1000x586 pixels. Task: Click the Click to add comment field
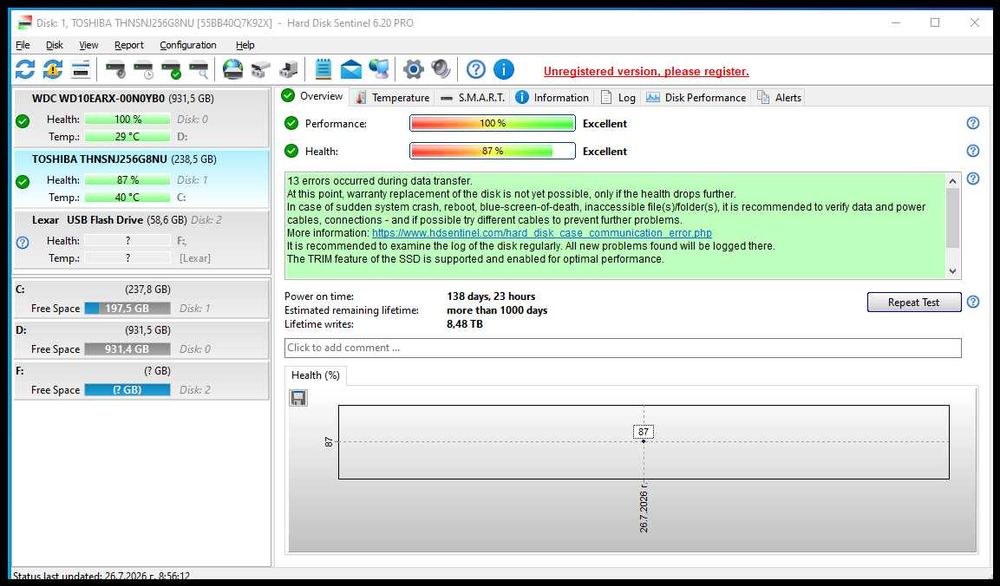pyautogui.click(x=622, y=348)
